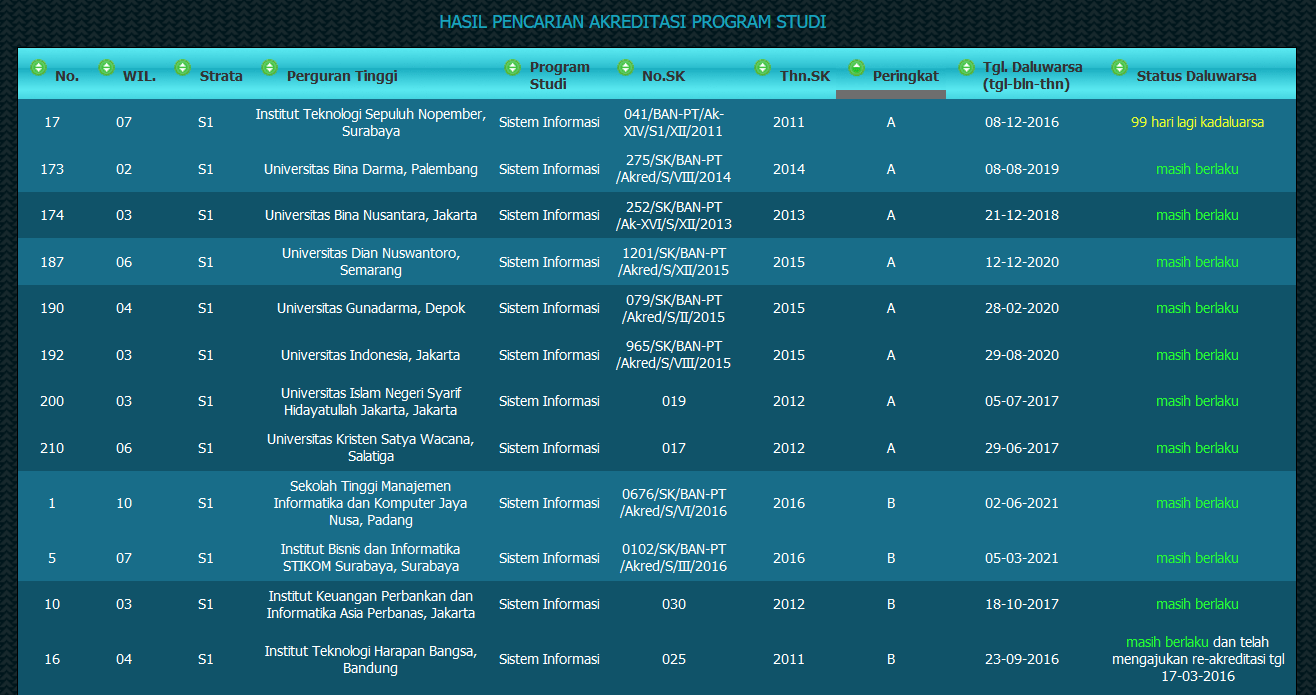The width and height of the screenshot is (1316, 695).
Task: Select Institut Bisnis dan Informatika STIKOM Surabaya
Action: point(371,558)
